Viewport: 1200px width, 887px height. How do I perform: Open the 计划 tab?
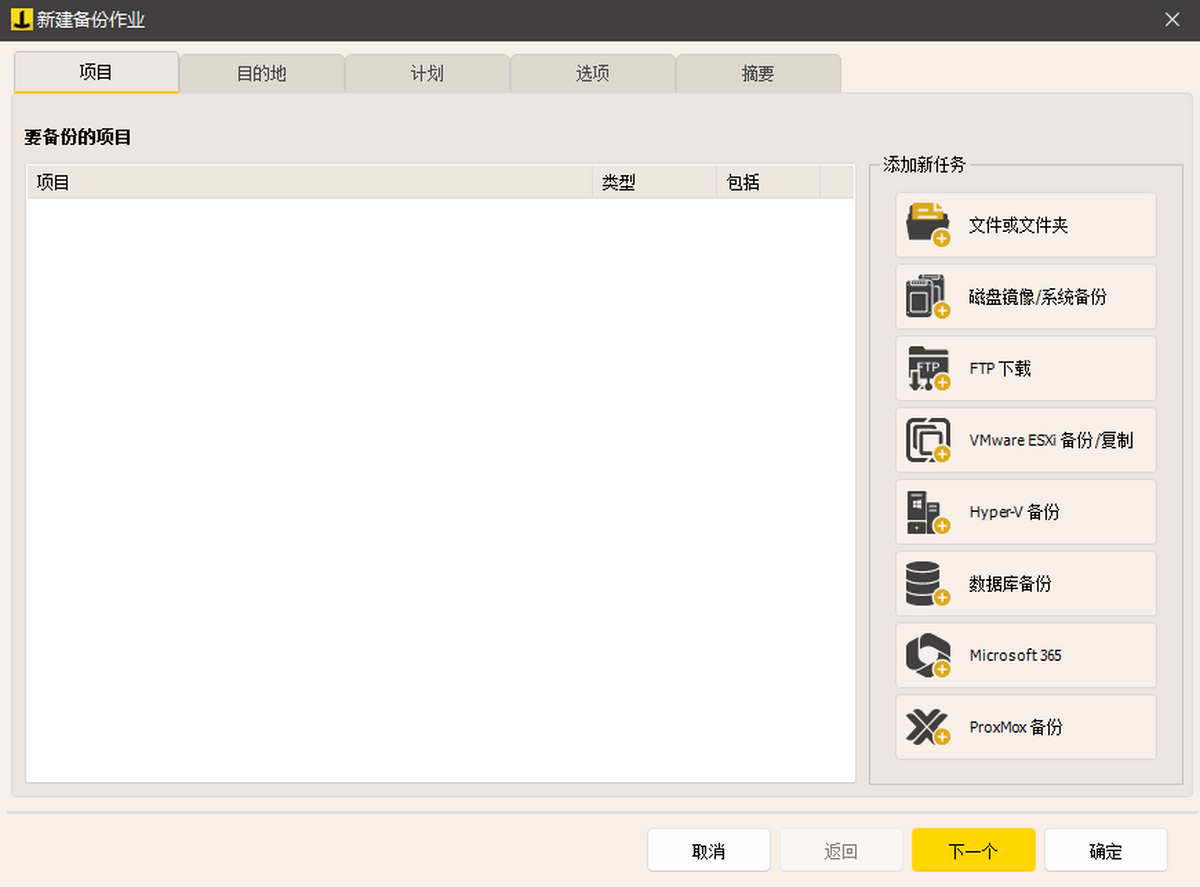[427, 73]
